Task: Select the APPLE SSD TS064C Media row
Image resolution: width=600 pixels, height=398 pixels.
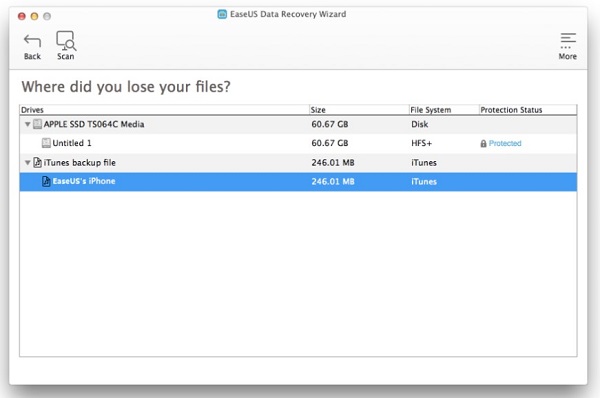Action: point(298,124)
